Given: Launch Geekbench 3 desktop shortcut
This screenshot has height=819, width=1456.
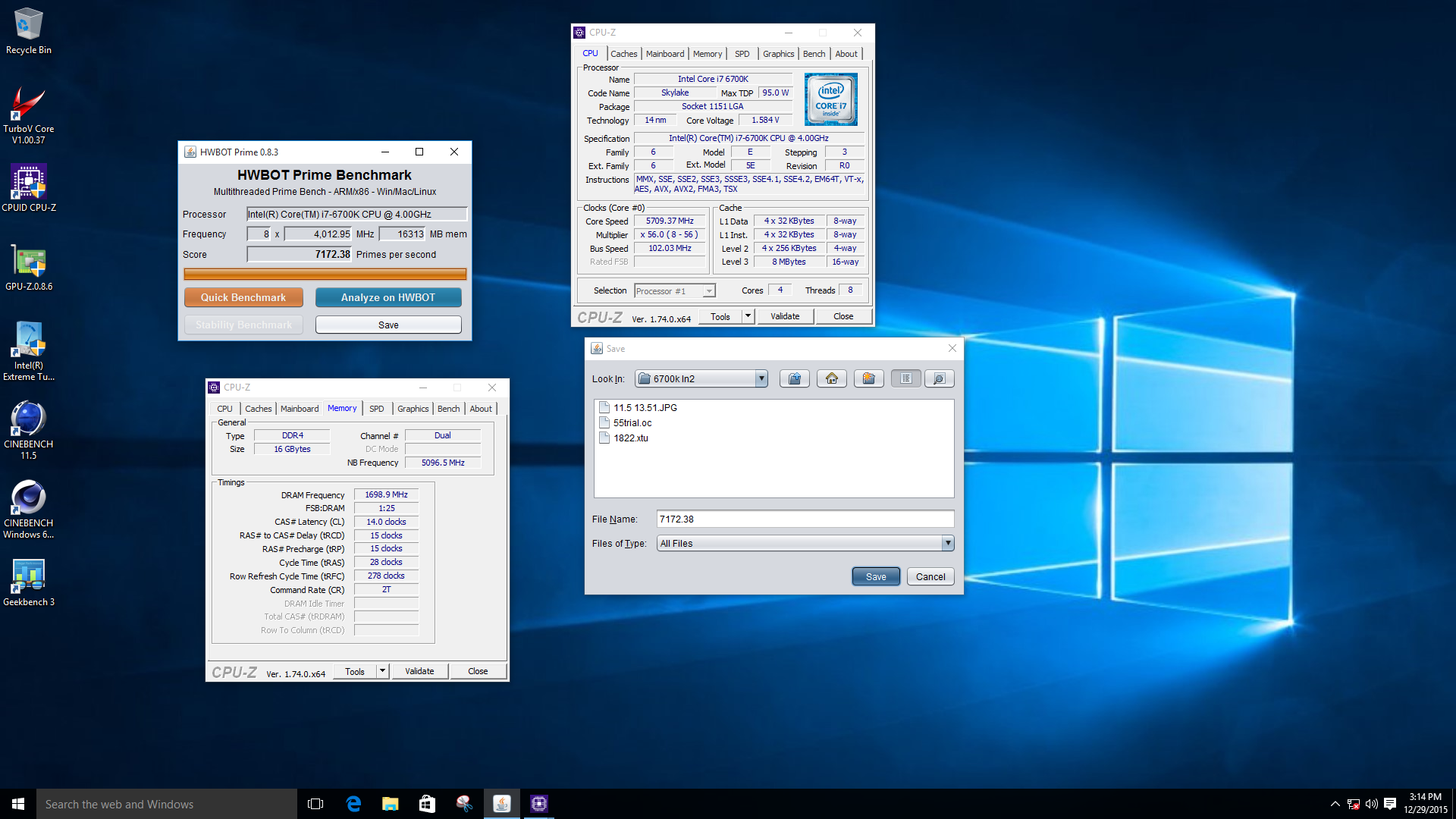Looking at the screenshot, I should [x=29, y=582].
